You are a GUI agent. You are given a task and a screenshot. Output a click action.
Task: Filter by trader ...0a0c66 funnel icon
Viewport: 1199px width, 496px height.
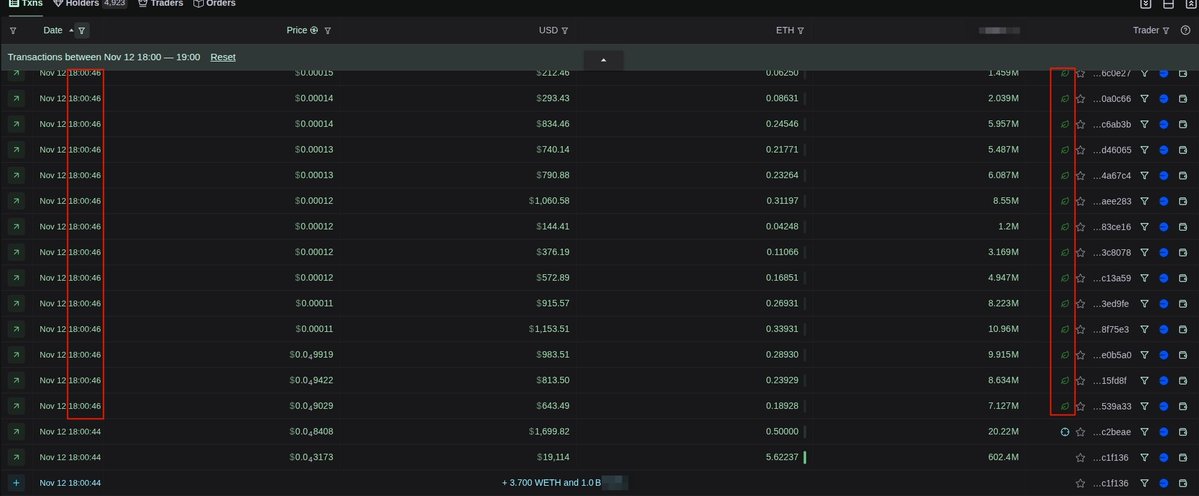pos(1145,99)
